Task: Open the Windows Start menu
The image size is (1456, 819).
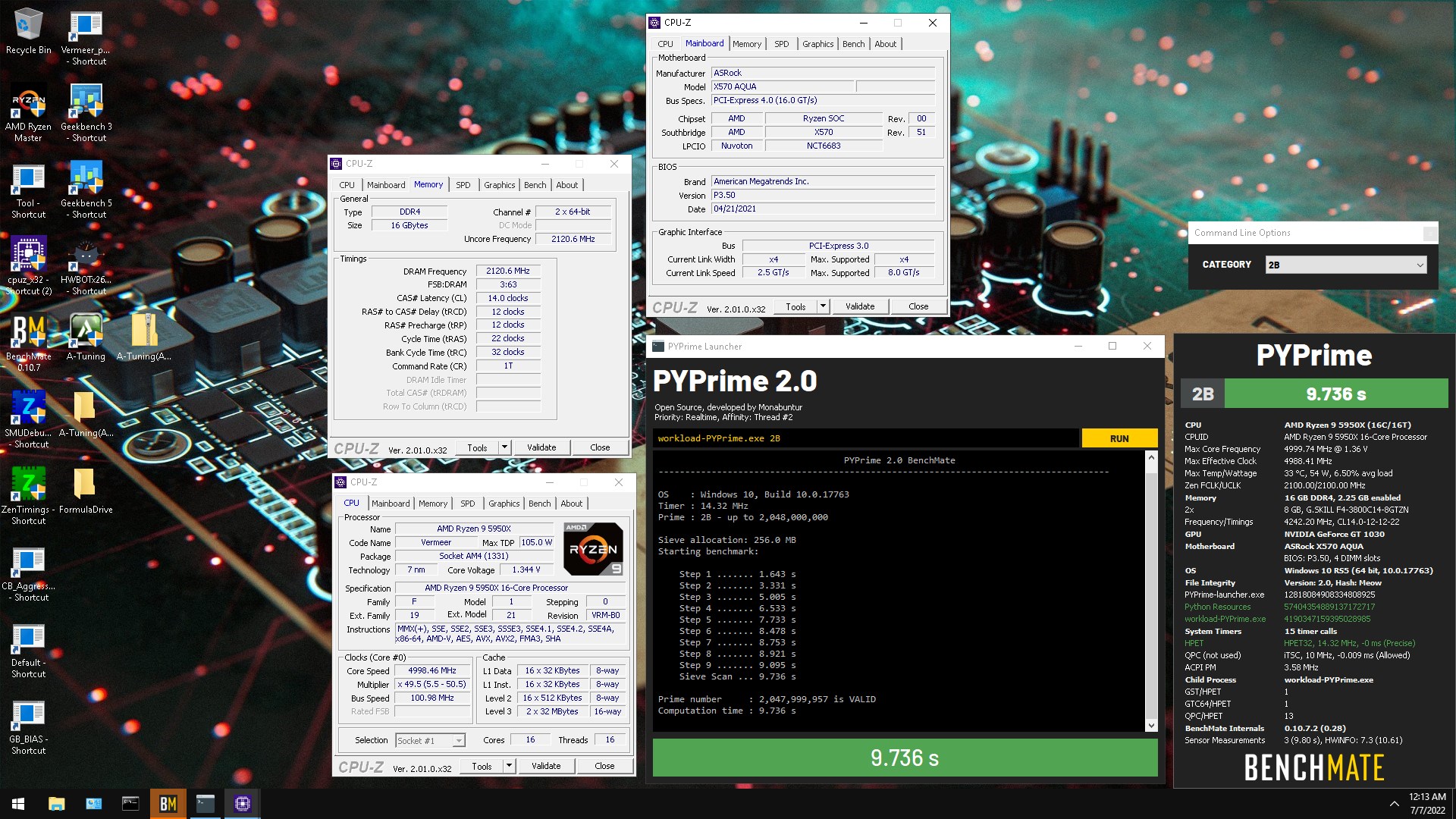Action: point(18,804)
